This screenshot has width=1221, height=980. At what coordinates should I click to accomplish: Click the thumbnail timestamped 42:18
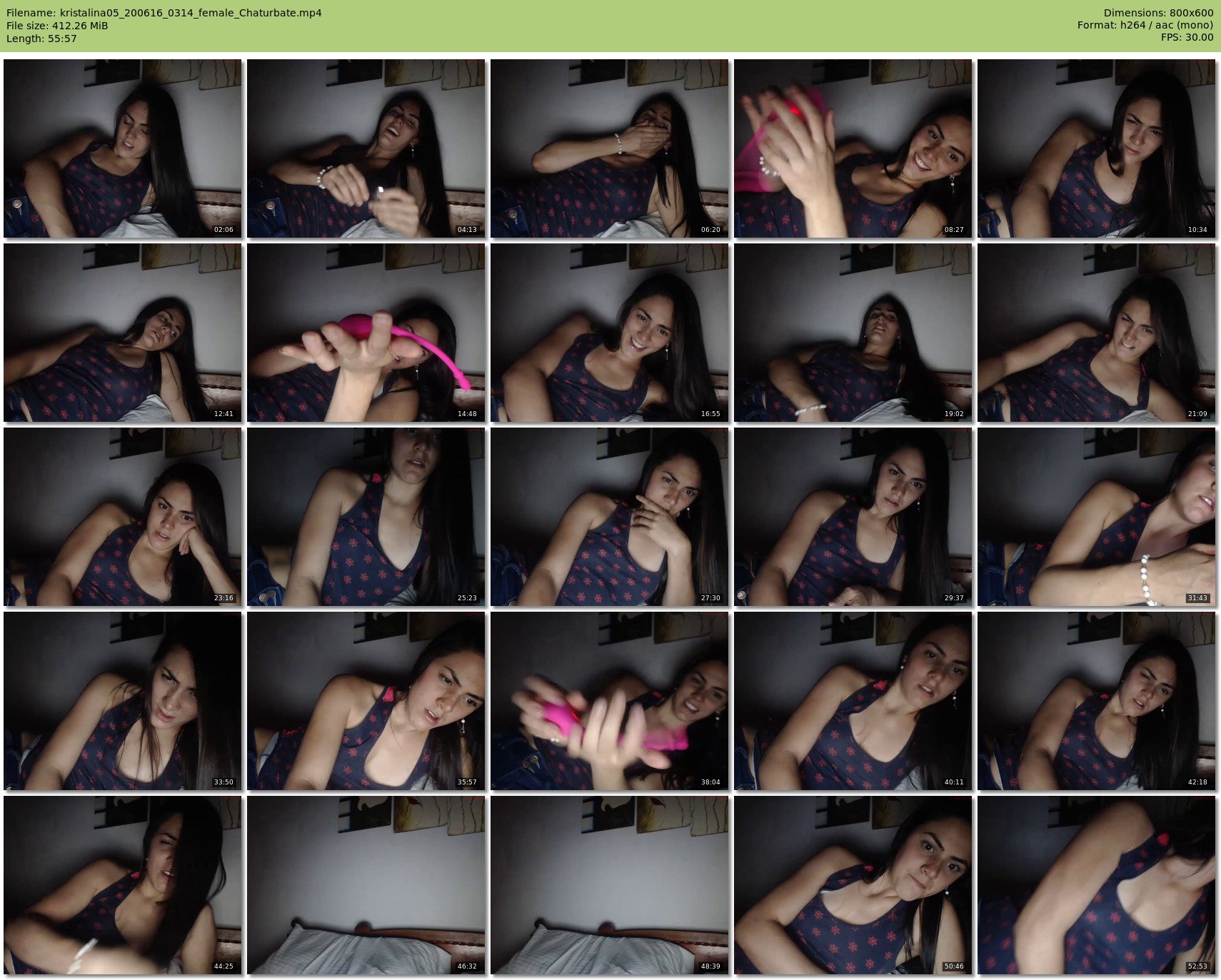click(x=1097, y=701)
